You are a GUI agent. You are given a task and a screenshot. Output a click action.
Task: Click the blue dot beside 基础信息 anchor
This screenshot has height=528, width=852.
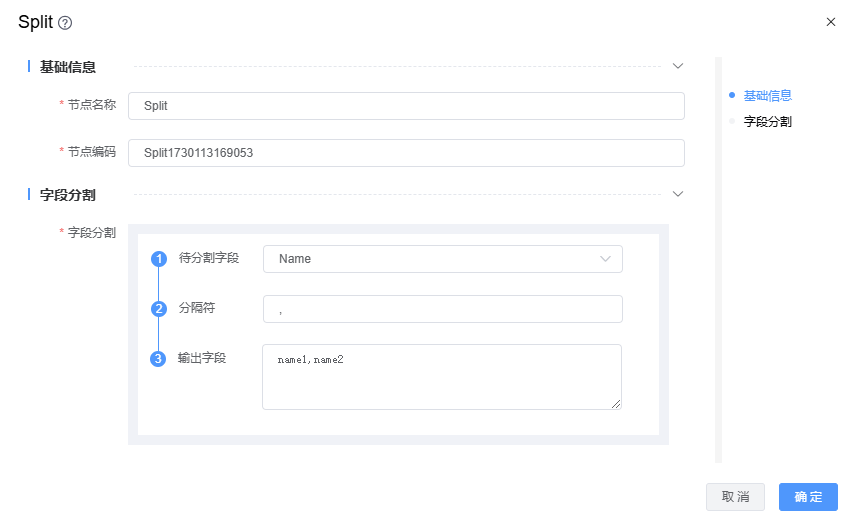click(732, 95)
